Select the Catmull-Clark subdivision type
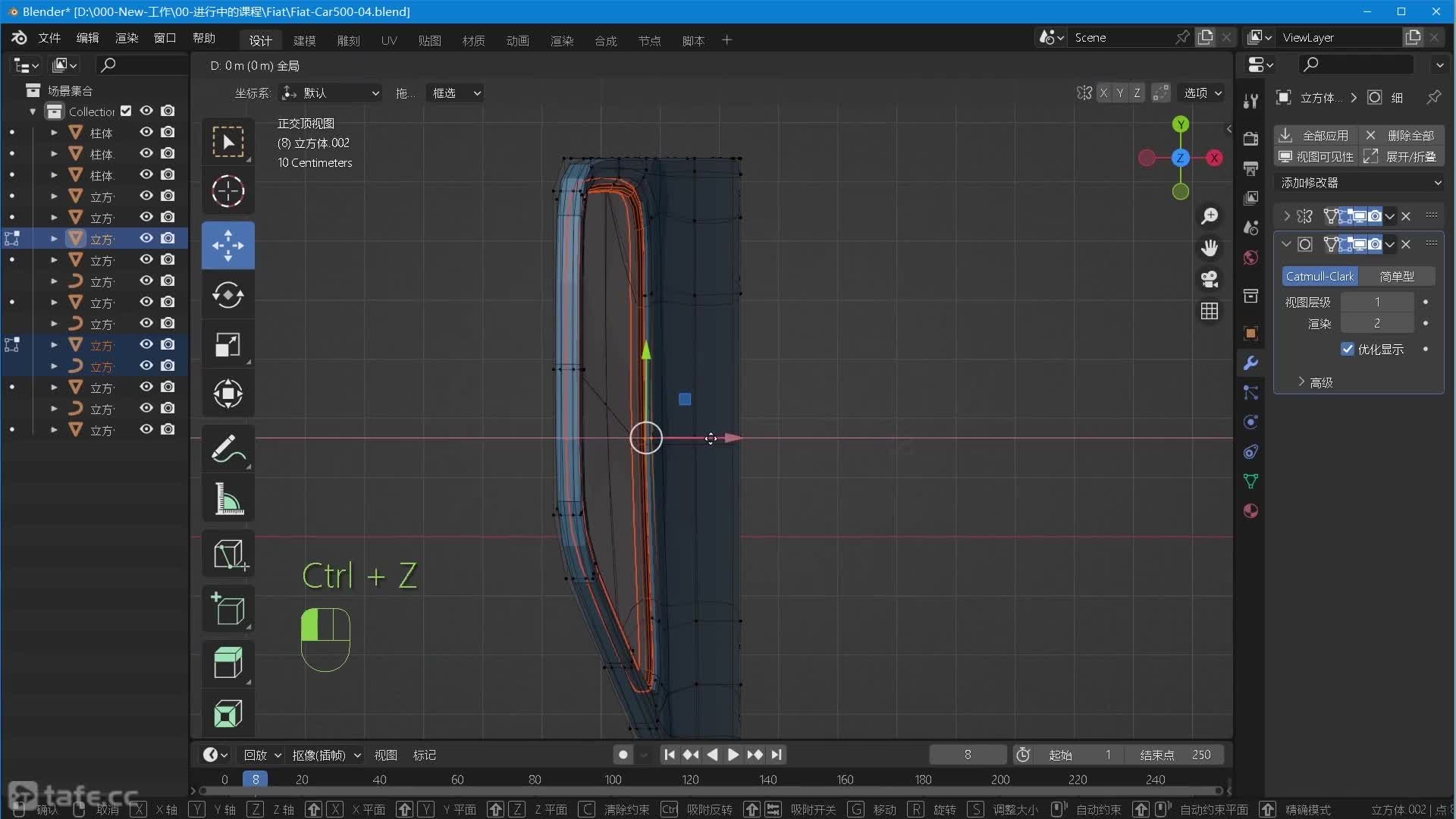This screenshot has height=819, width=1456. [1319, 277]
